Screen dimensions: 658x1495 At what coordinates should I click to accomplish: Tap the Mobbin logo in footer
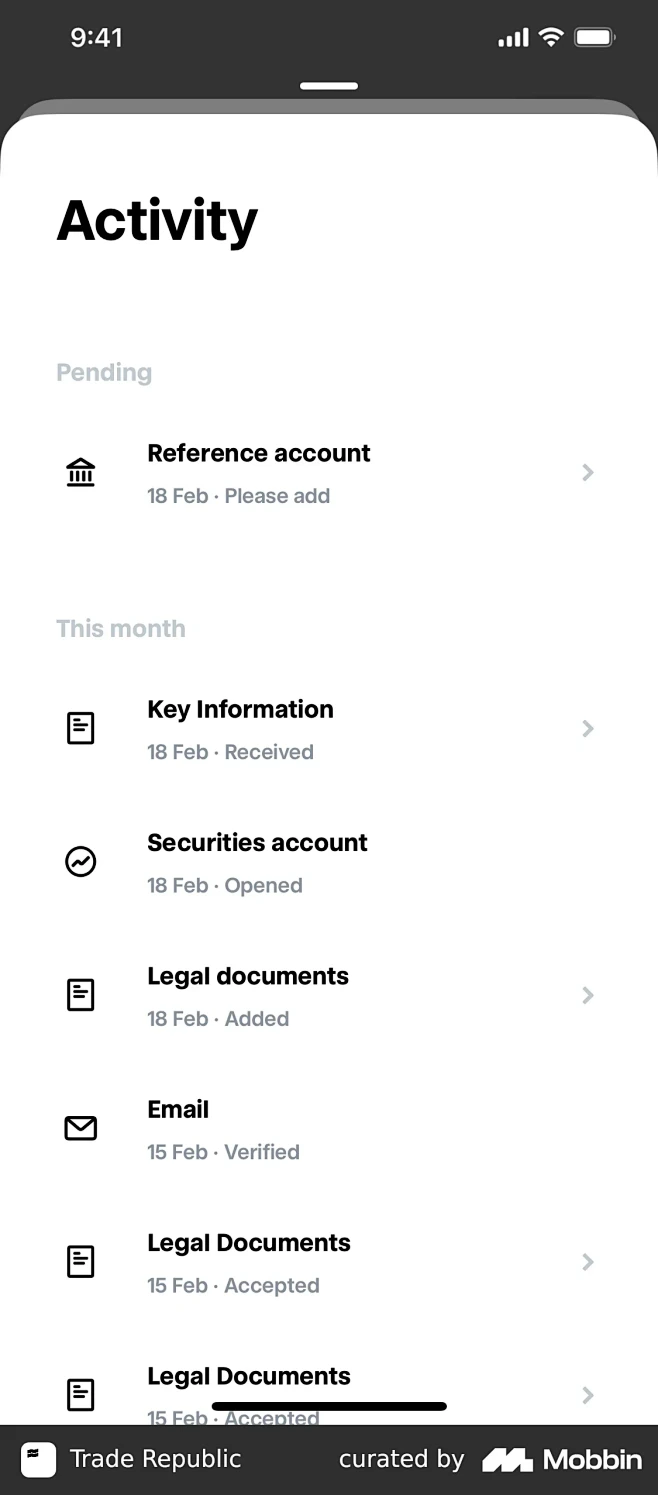coord(562,1460)
